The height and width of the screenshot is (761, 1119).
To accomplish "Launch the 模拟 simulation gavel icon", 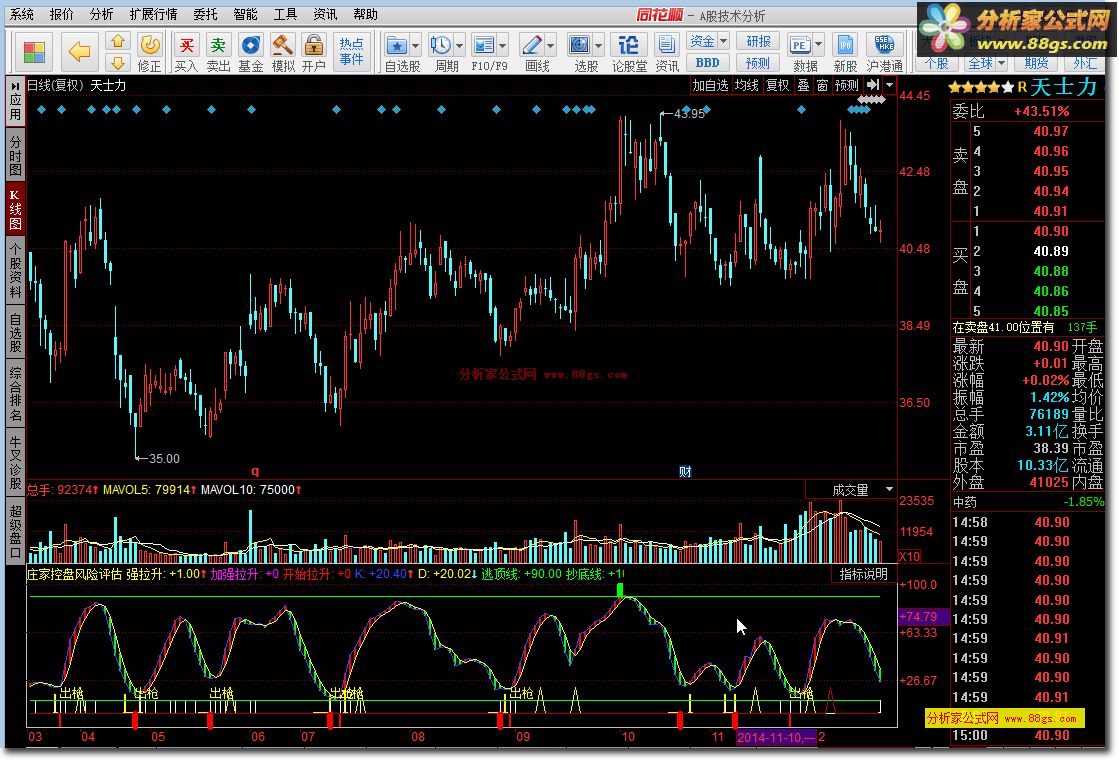I will pyautogui.click(x=283, y=52).
